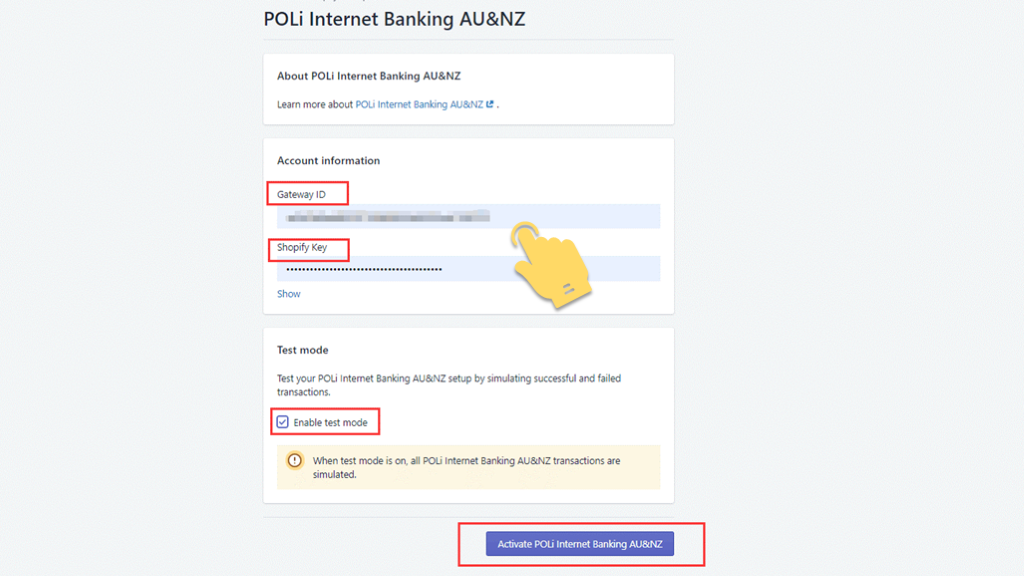This screenshot has height=576, width=1024.
Task: Click the Gateway ID field label
Action: (301, 194)
